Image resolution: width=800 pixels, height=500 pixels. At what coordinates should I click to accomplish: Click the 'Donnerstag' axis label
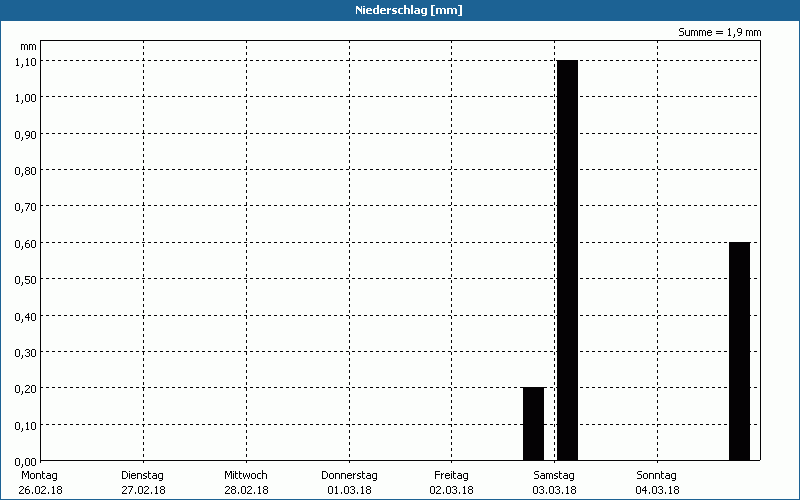click(x=349, y=476)
